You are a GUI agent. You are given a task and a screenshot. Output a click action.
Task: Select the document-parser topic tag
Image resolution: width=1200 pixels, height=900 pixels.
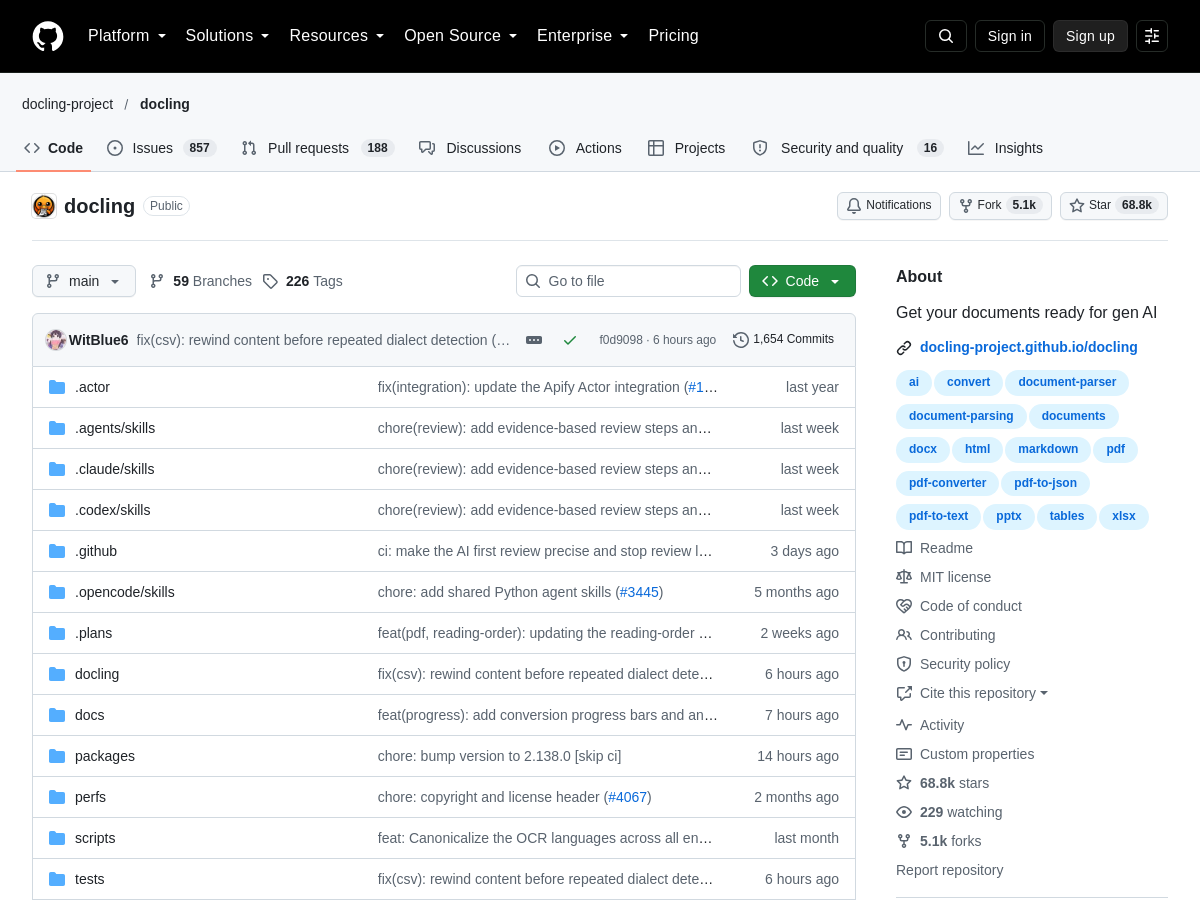tap(1067, 383)
